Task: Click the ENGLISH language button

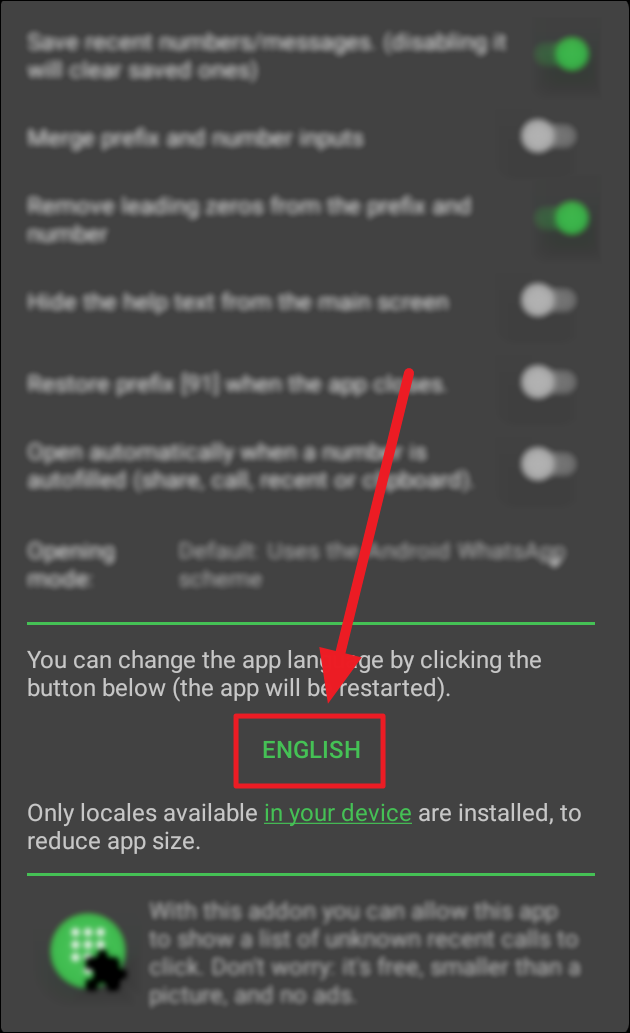Action: (311, 750)
